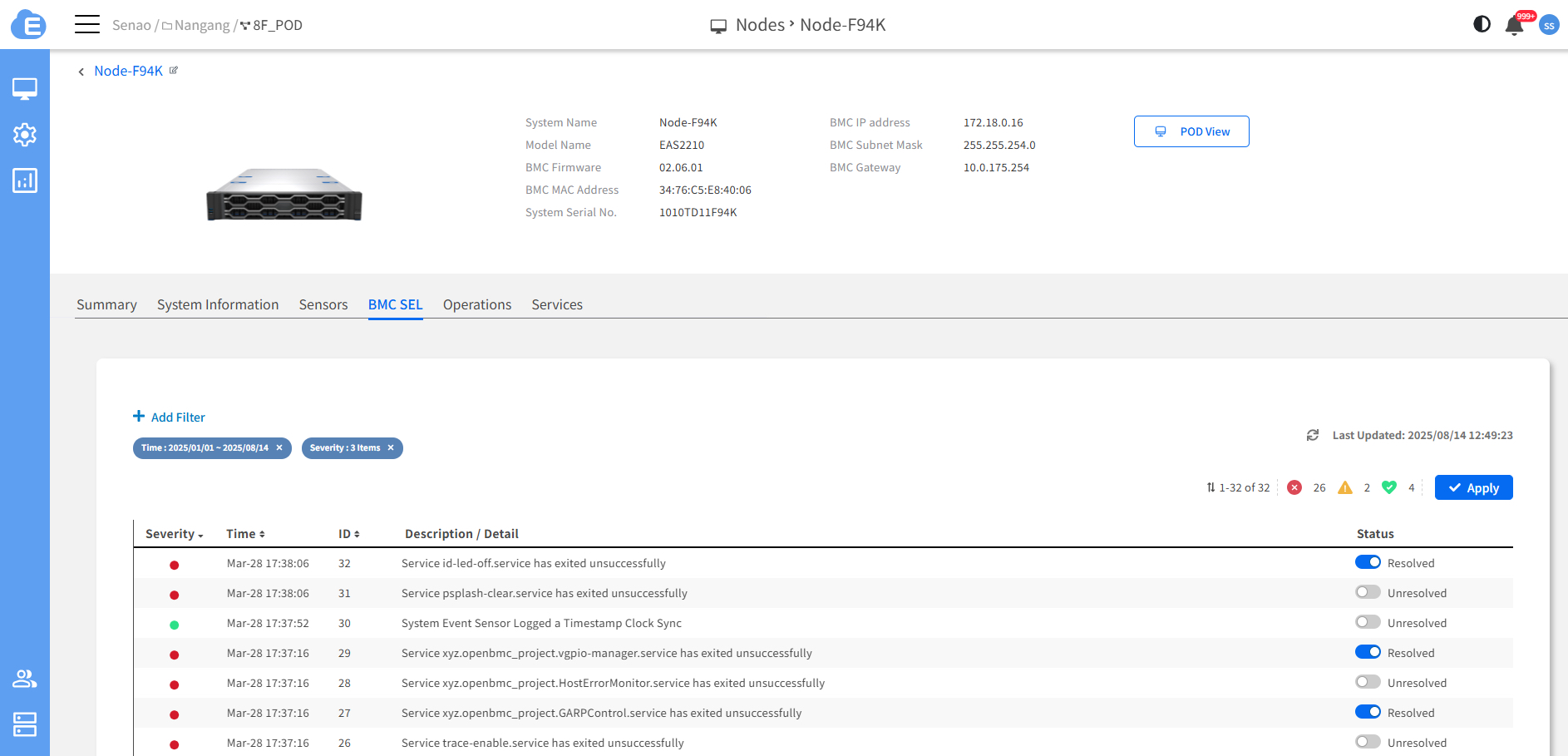Toggle status for event ID 29
Image resolution: width=1568 pixels, height=756 pixels.
(x=1368, y=652)
